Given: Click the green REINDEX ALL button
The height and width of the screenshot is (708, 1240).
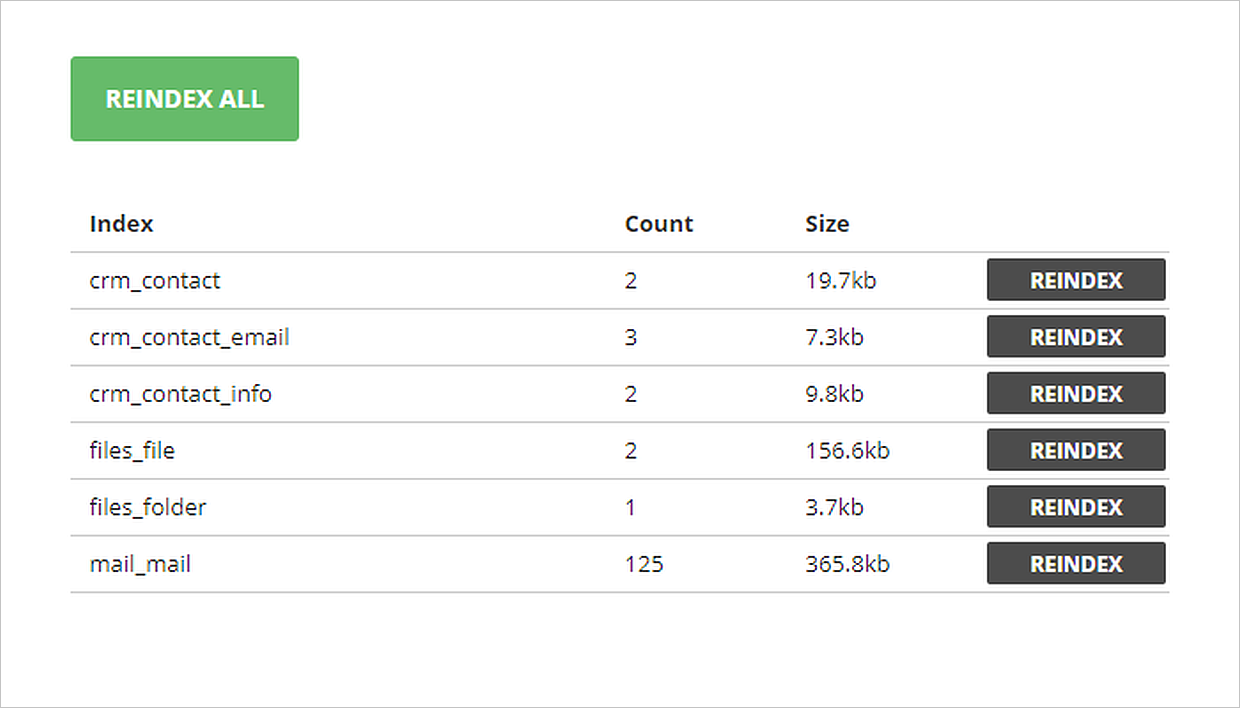Looking at the screenshot, I should coord(184,99).
